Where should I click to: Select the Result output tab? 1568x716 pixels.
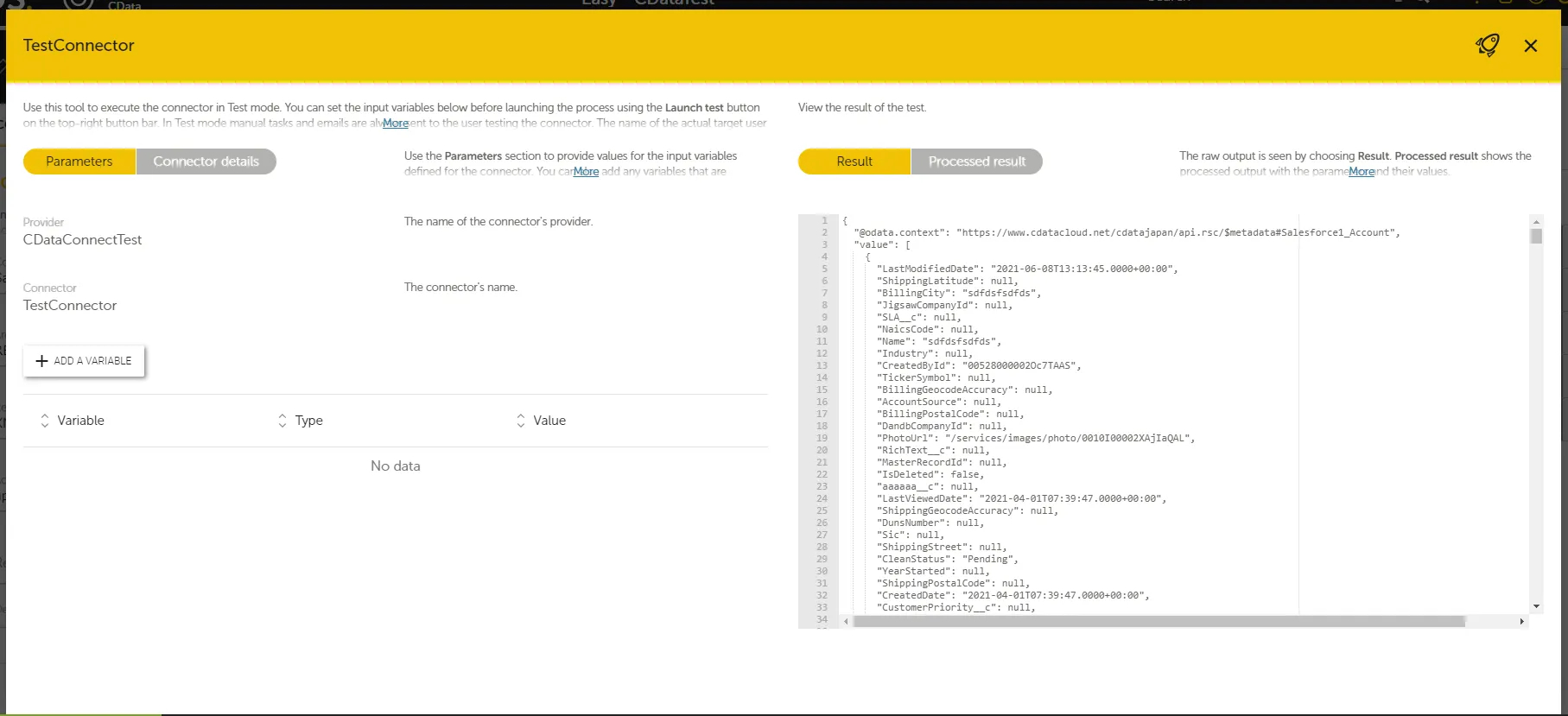click(x=854, y=162)
